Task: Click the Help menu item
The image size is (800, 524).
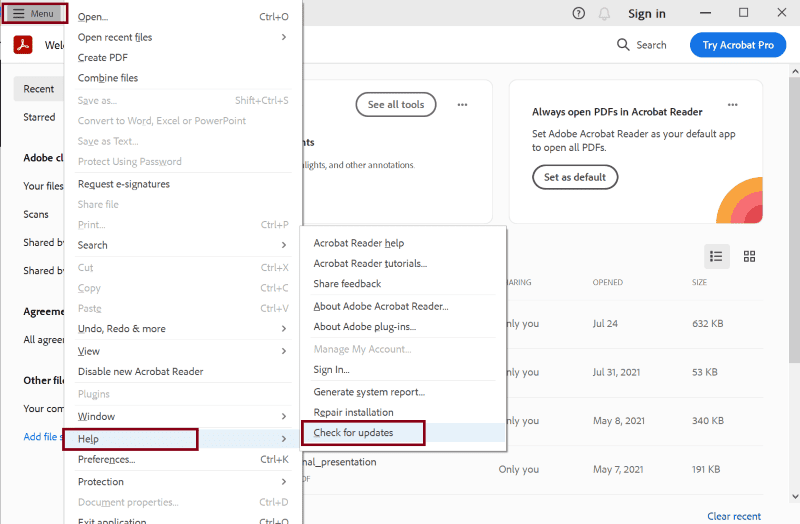Action: [x=183, y=439]
